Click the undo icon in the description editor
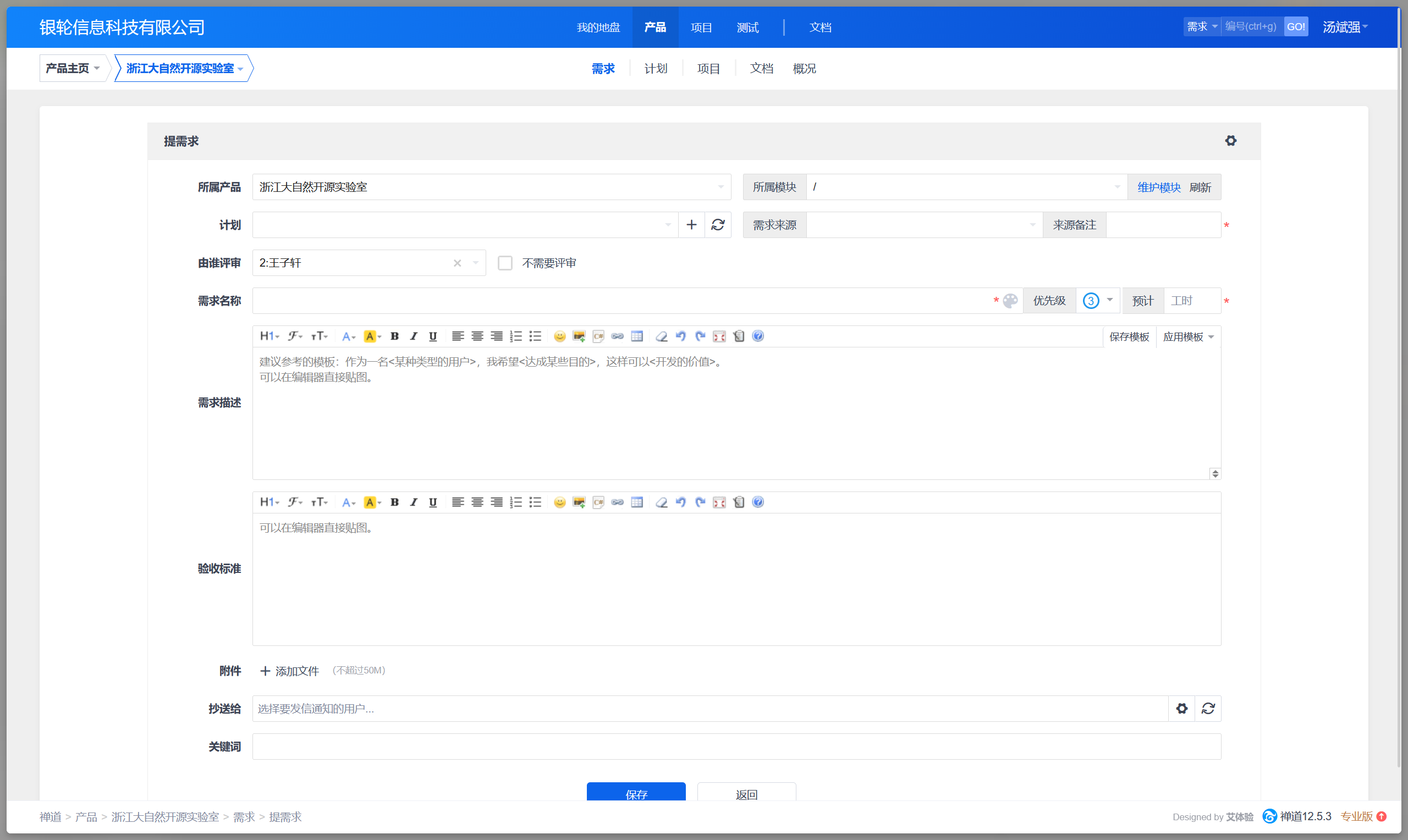 (680, 336)
